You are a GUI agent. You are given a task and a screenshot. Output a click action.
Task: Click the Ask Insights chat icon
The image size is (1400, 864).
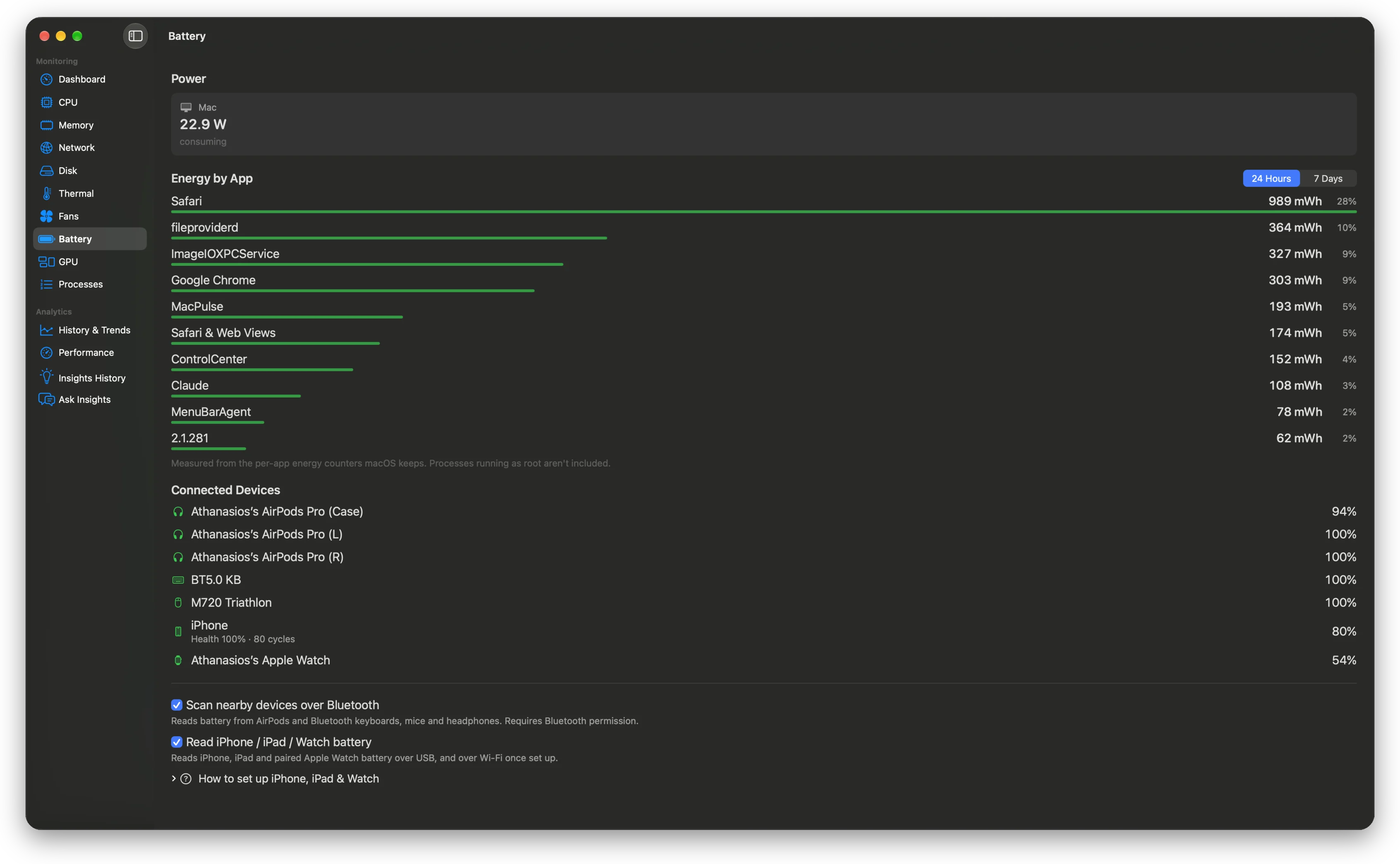[46, 400]
